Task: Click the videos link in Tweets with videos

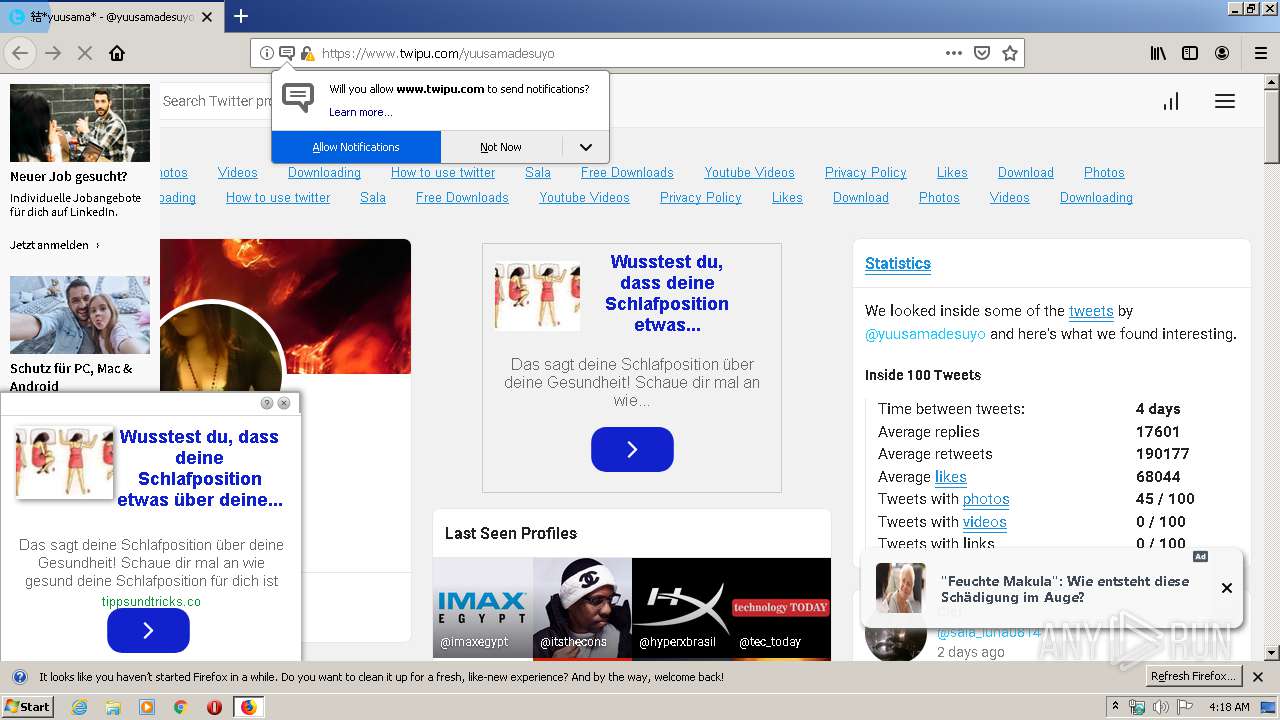Action: (985, 522)
